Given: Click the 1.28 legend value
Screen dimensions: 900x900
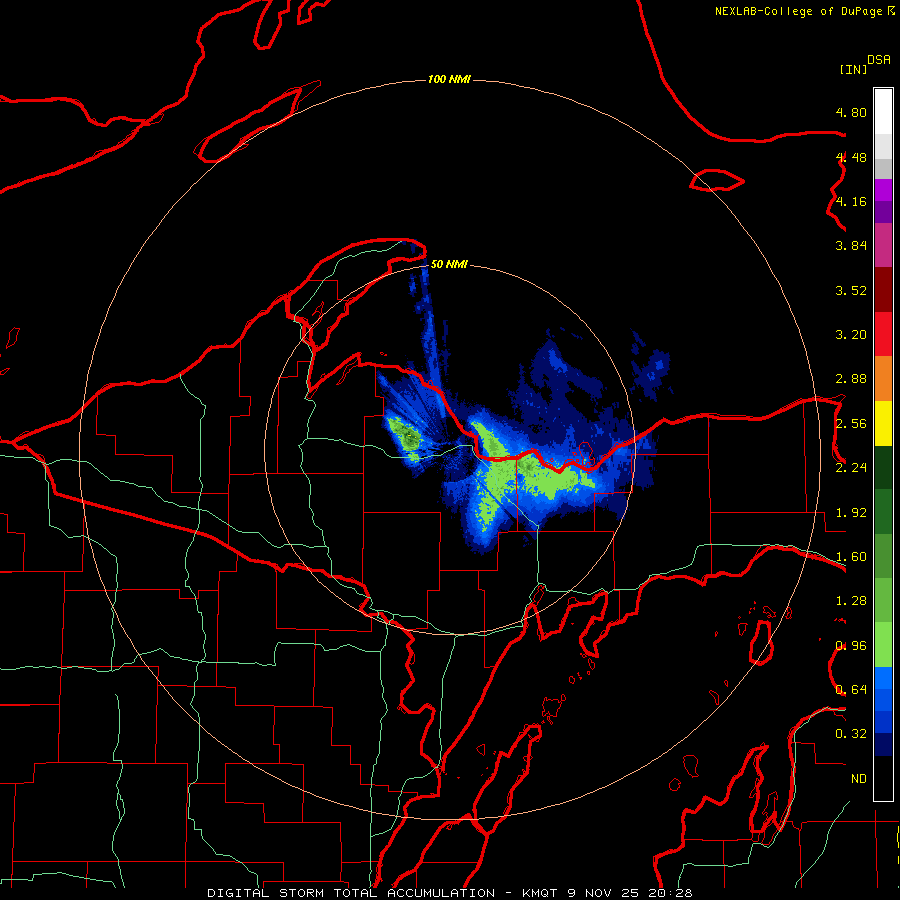Looking at the screenshot, I should click(x=851, y=601).
